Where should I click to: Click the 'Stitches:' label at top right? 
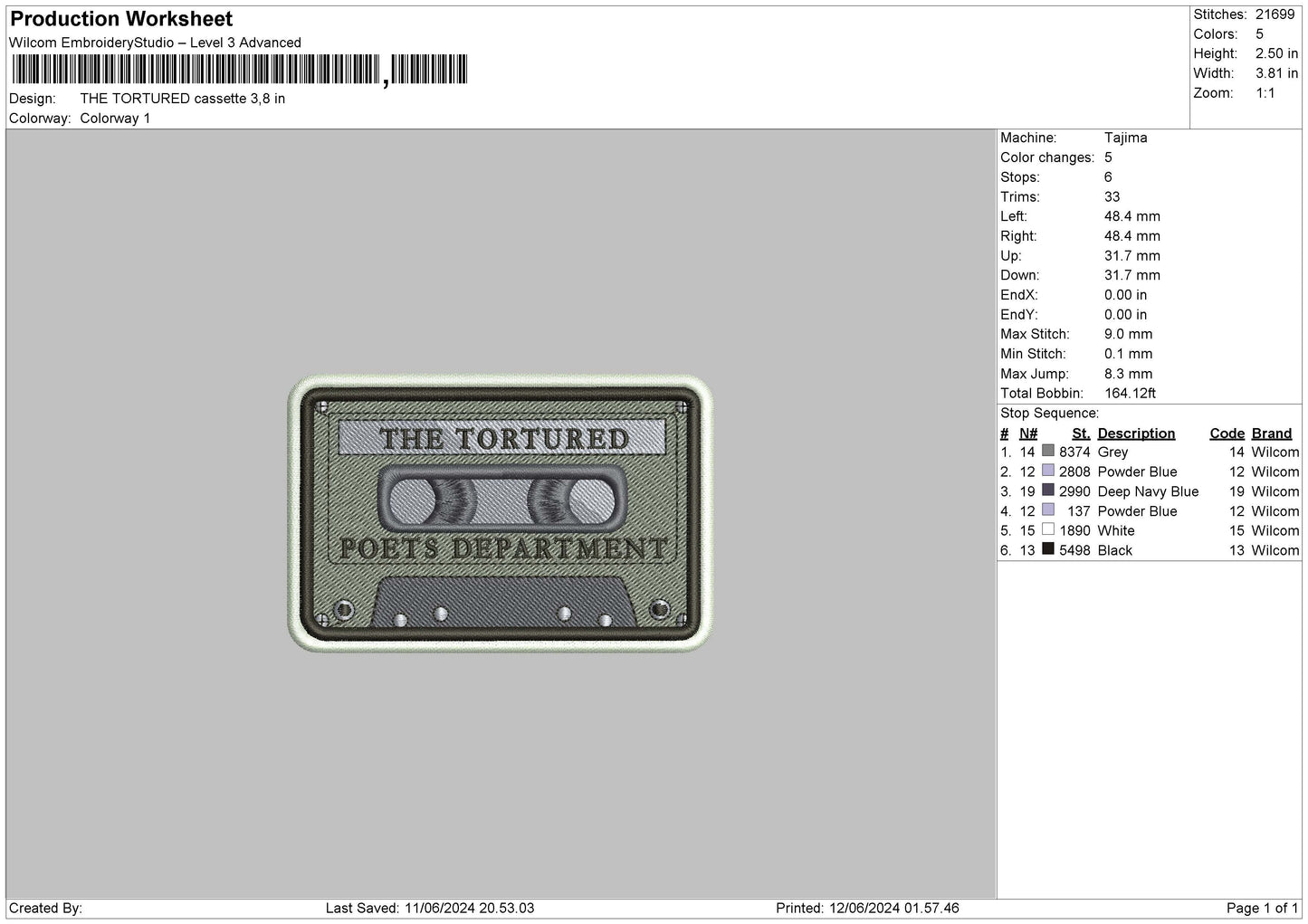[x=1220, y=14]
